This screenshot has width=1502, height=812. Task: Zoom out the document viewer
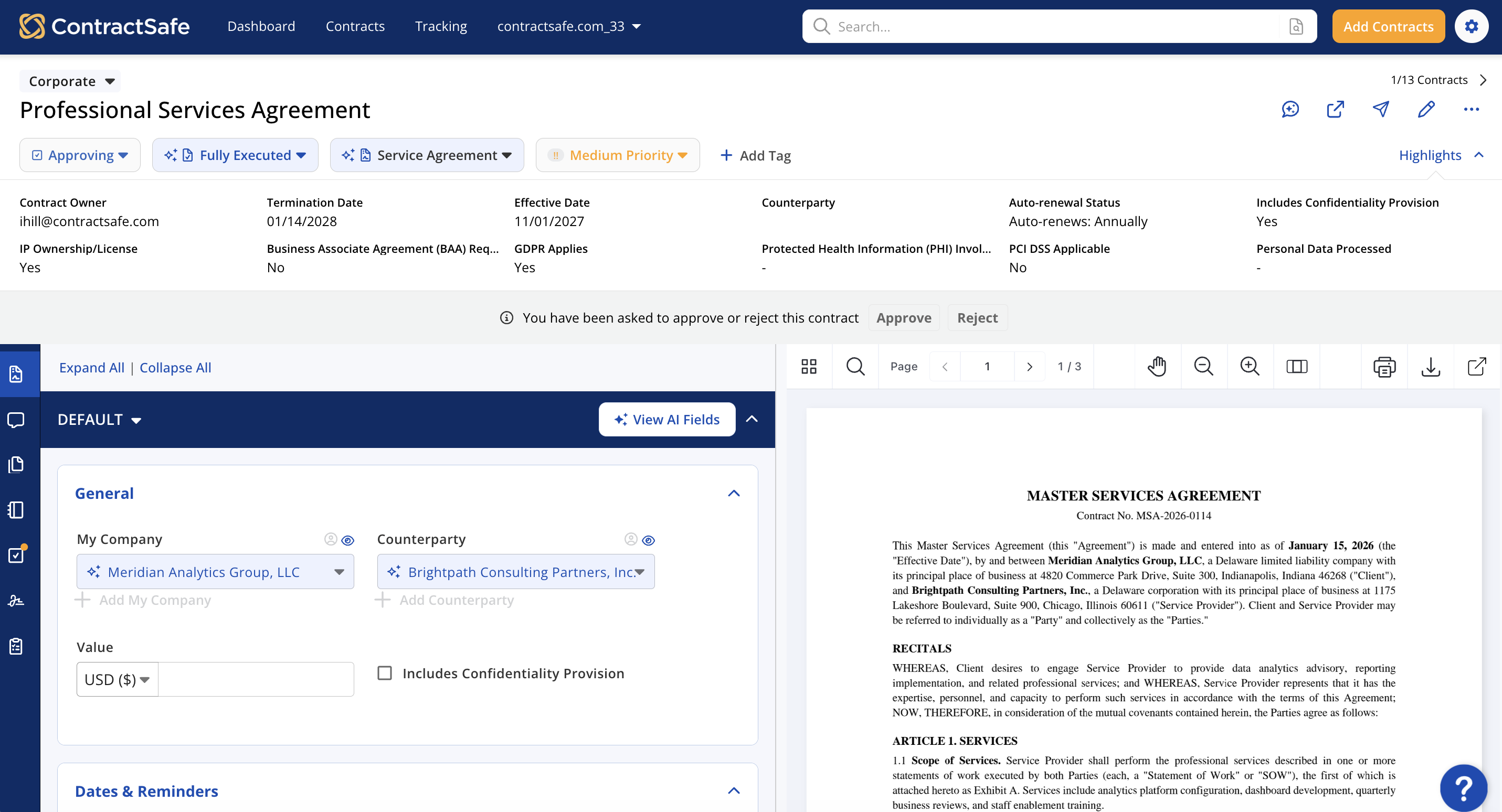[x=1203, y=366]
